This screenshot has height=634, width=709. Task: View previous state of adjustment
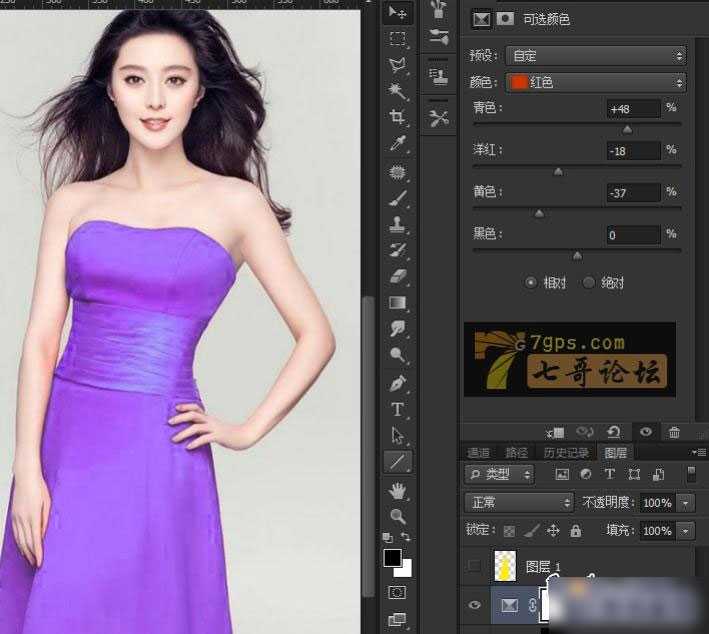pos(585,432)
